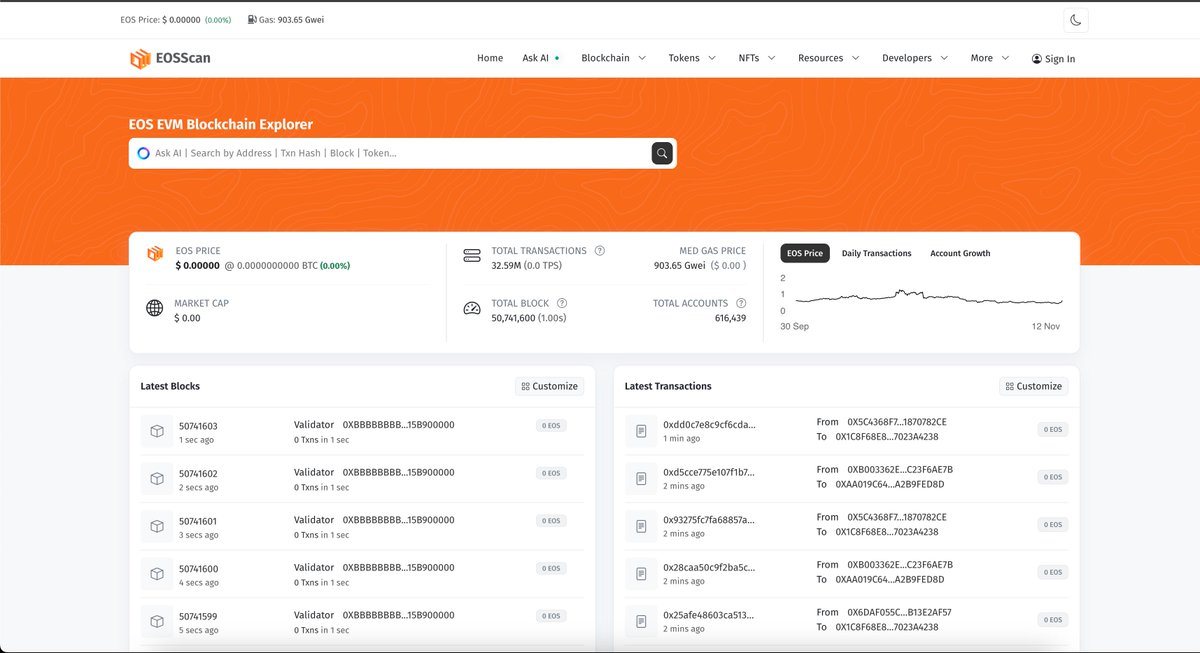1200x653 pixels.
Task: Click 32.59M total transactions value
Action: [507, 266]
